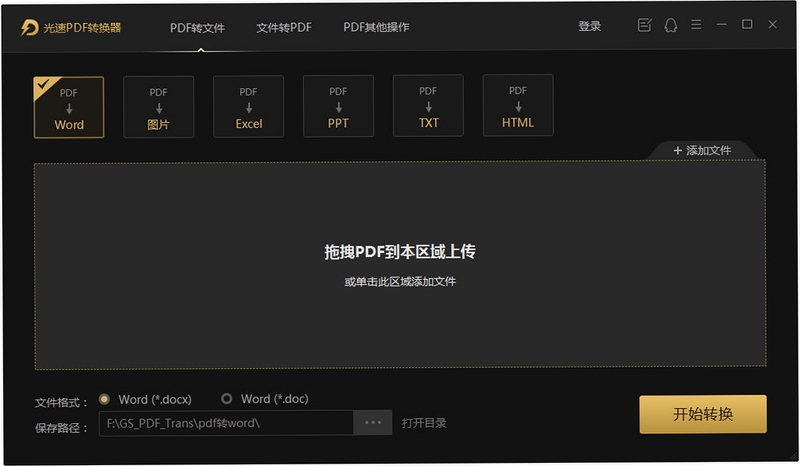Image resolution: width=800 pixels, height=466 pixels.
Task: Select the PDF to 图片 conversion tile
Action: tap(159, 107)
